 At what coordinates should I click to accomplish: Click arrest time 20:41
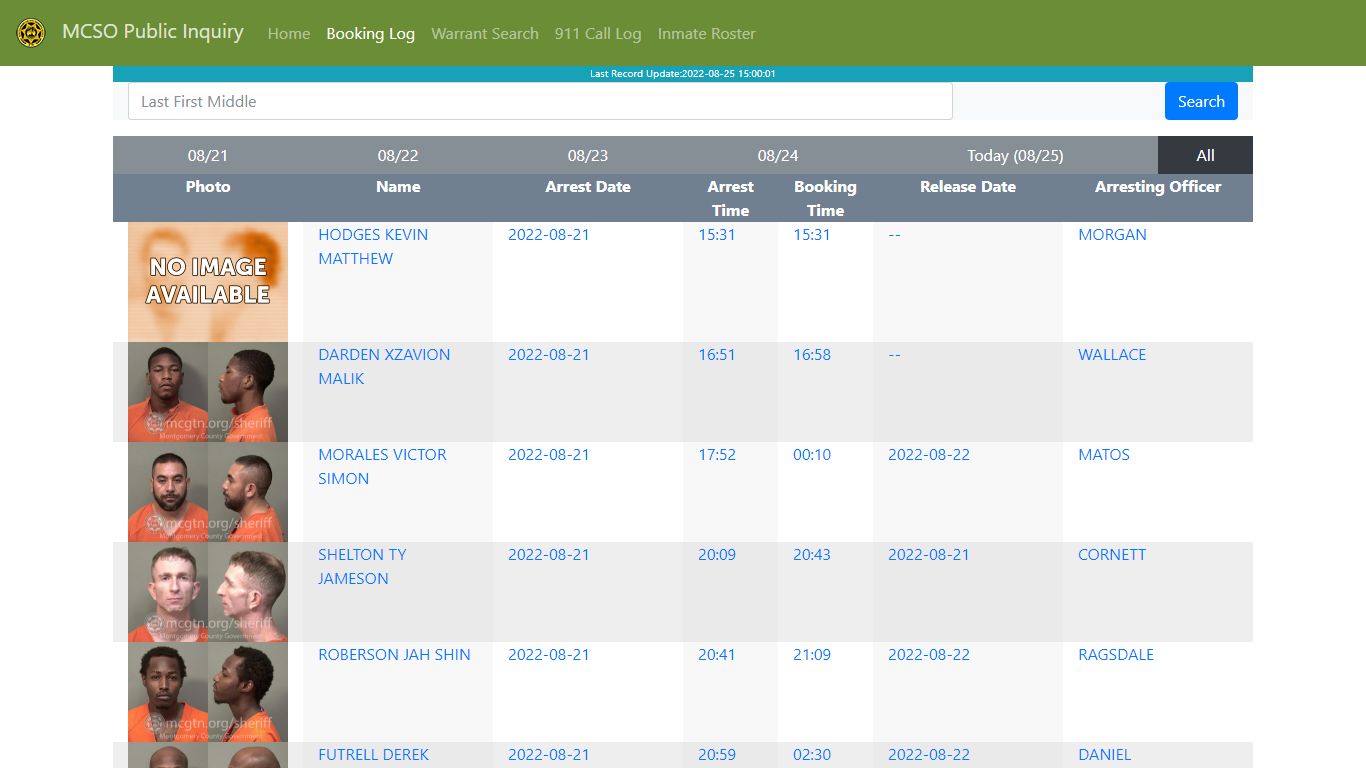pyautogui.click(x=717, y=654)
